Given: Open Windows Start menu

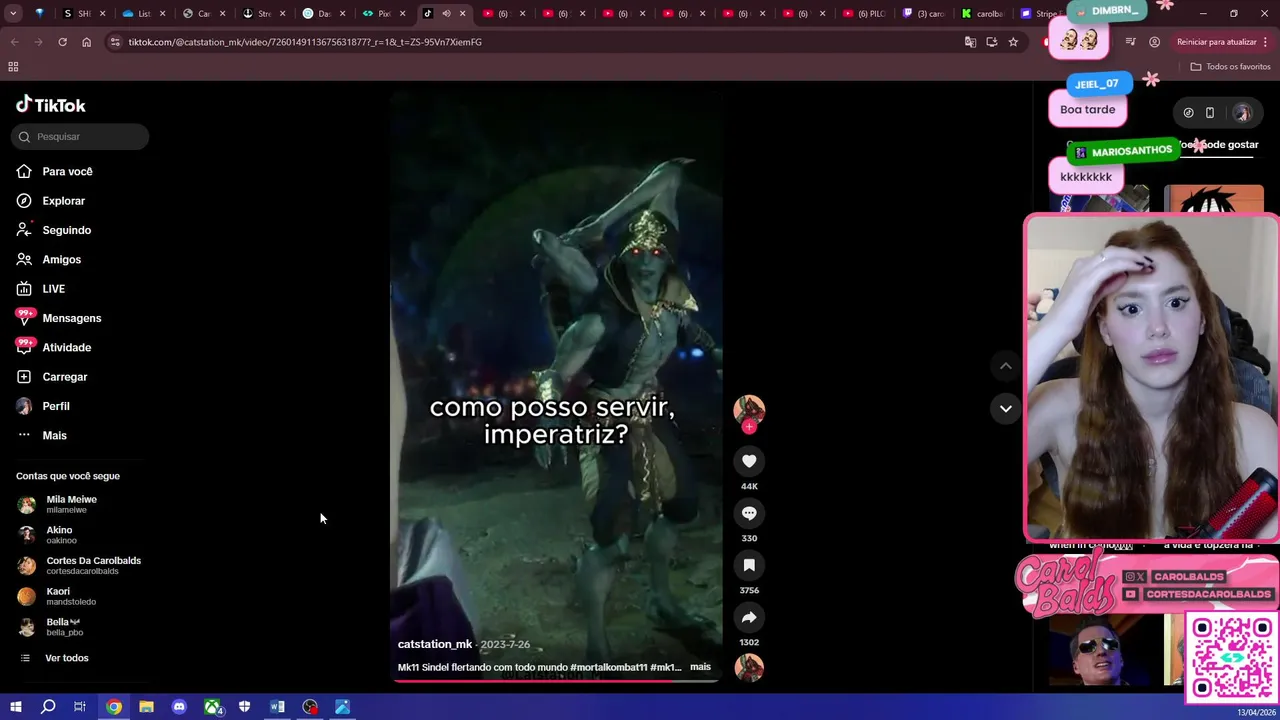Looking at the screenshot, I should point(15,707).
